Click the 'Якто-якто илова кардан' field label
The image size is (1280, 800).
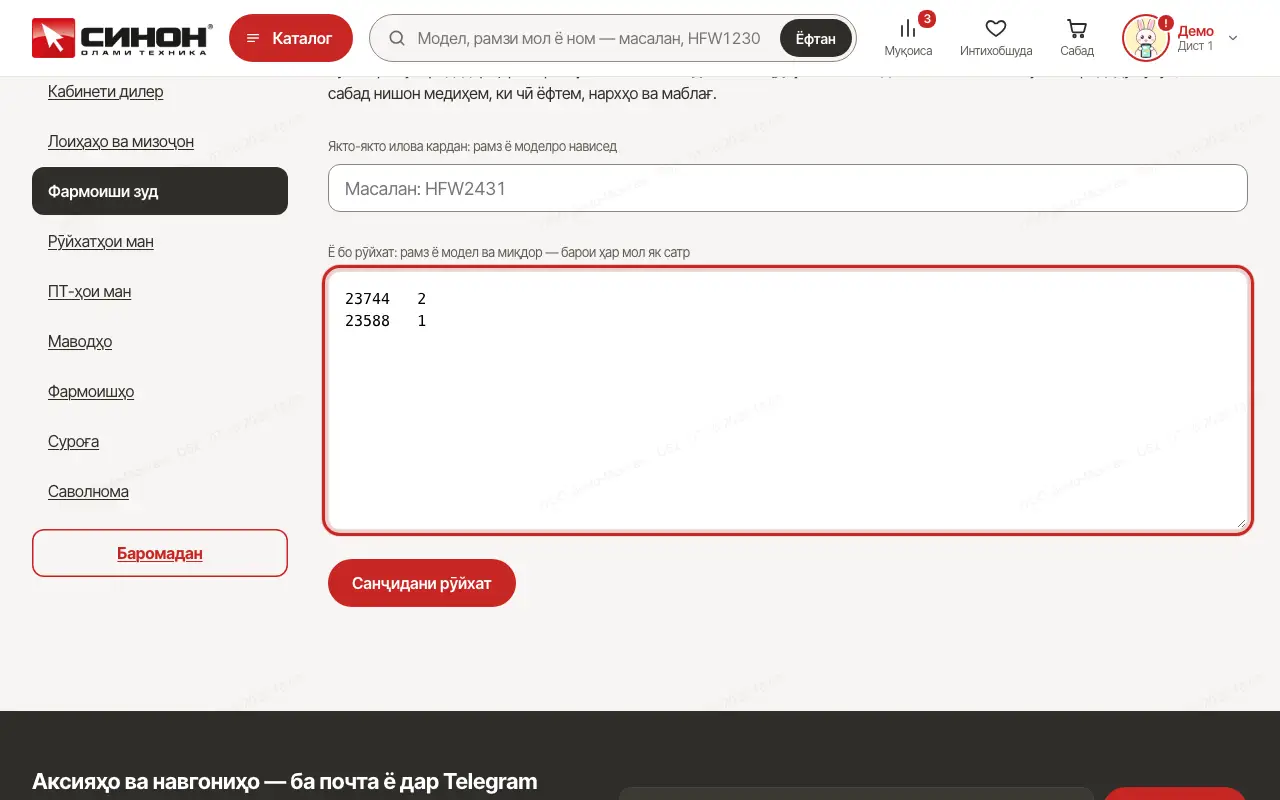472,146
